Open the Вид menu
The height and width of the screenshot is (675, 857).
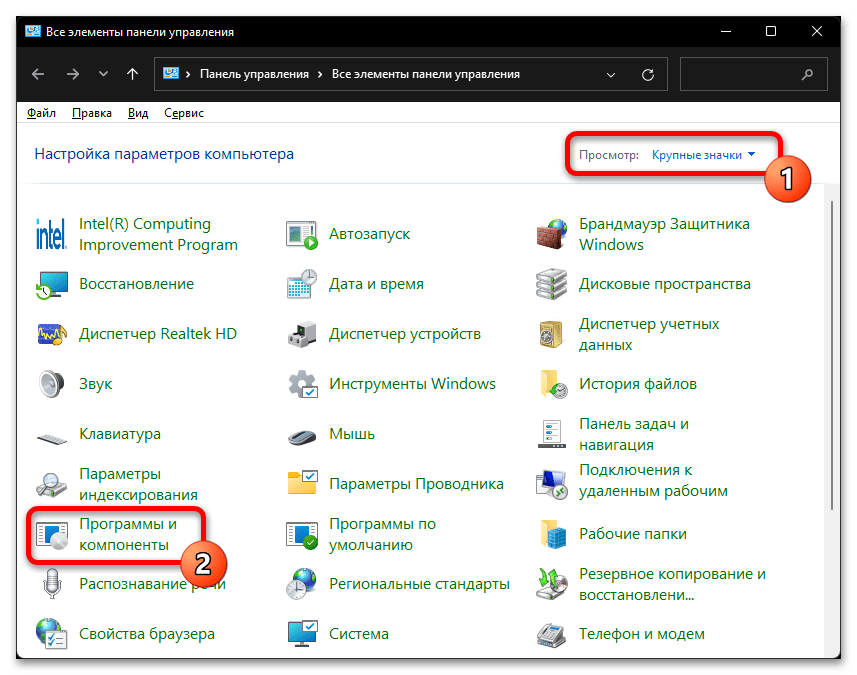[x=138, y=113]
